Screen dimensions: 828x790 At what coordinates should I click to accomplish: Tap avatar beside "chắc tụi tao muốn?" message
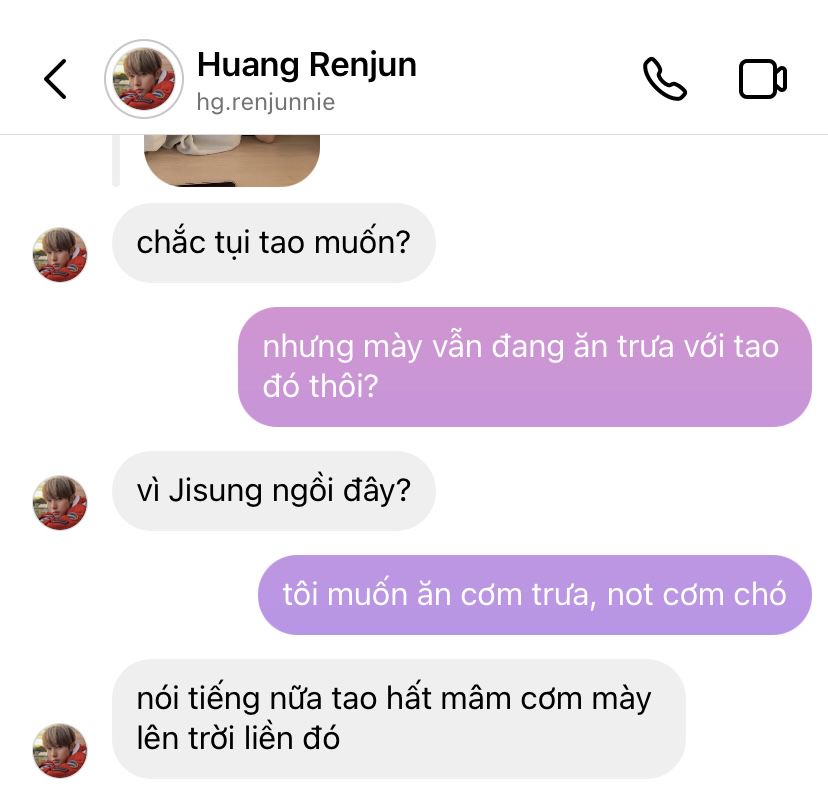pos(60,255)
